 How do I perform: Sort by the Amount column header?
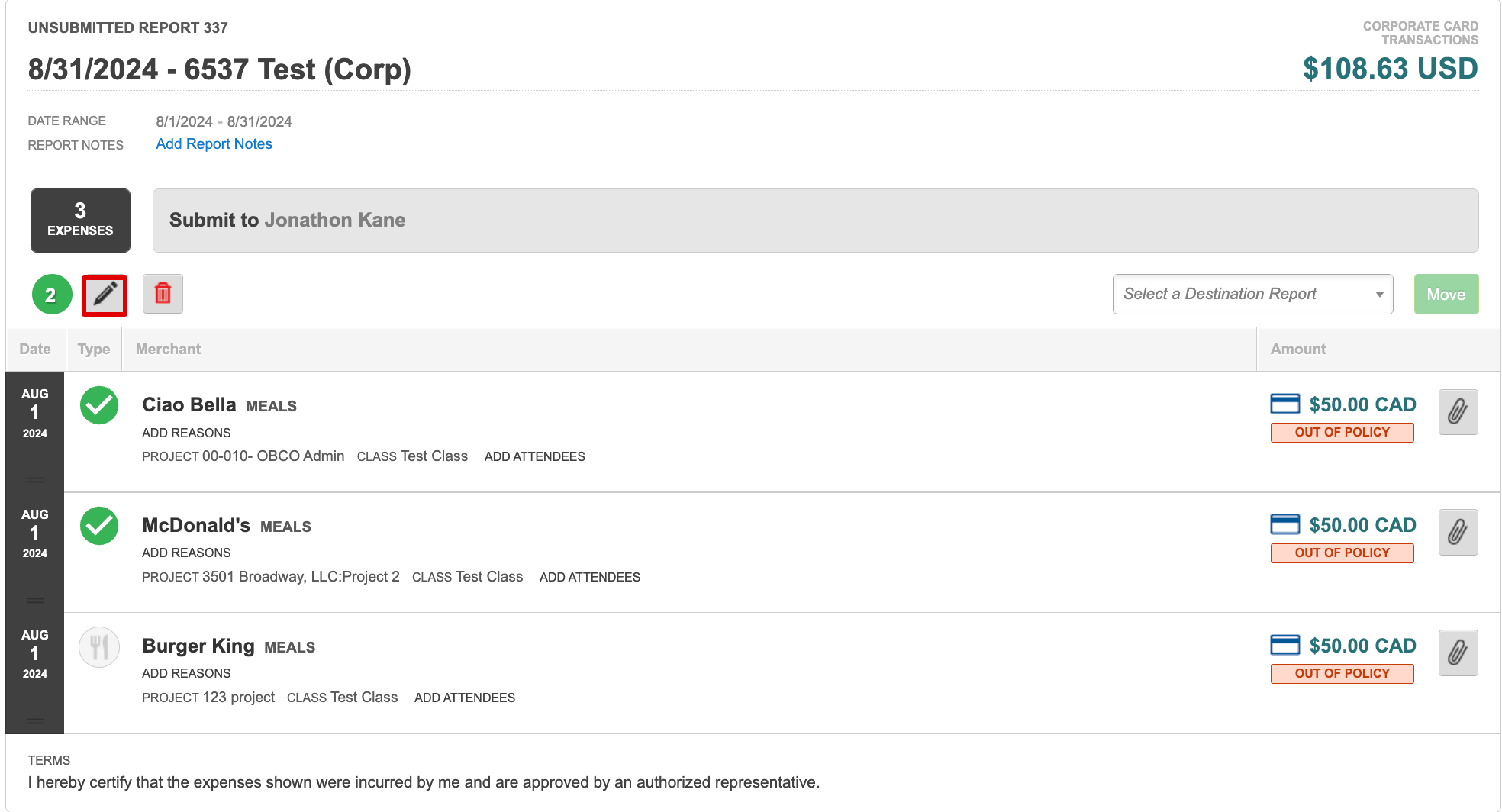tap(1298, 349)
